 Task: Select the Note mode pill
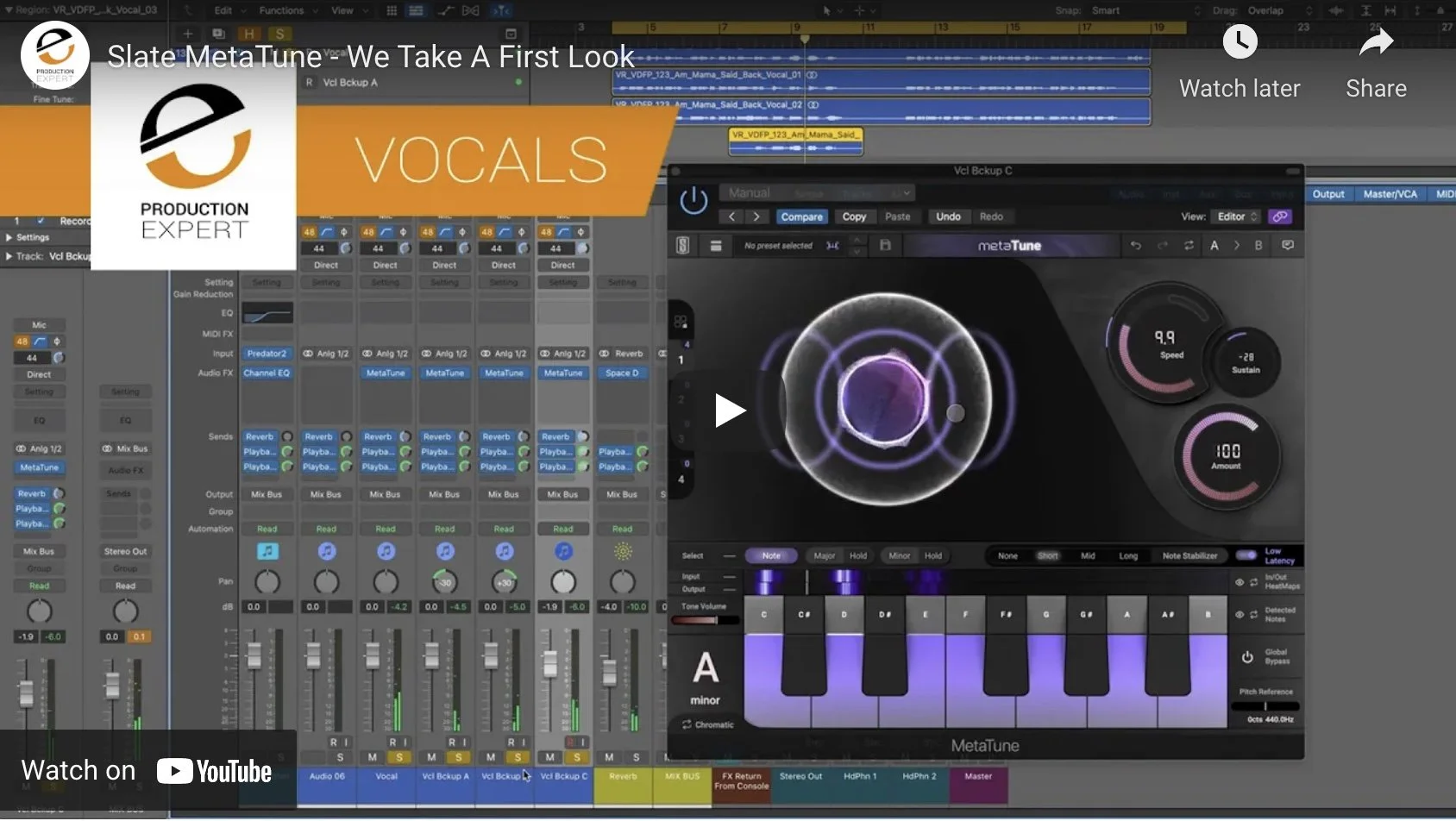pos(771,556)
